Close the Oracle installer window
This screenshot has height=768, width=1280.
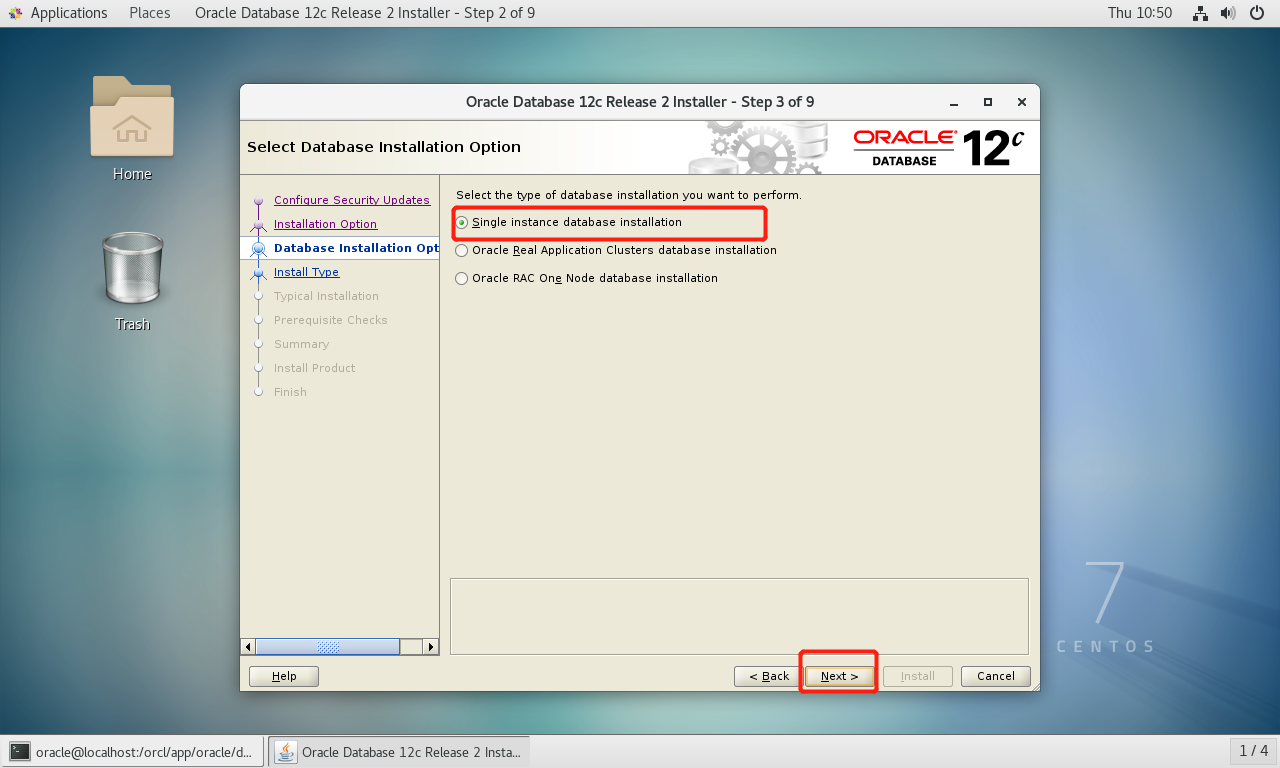[1021, 102]
